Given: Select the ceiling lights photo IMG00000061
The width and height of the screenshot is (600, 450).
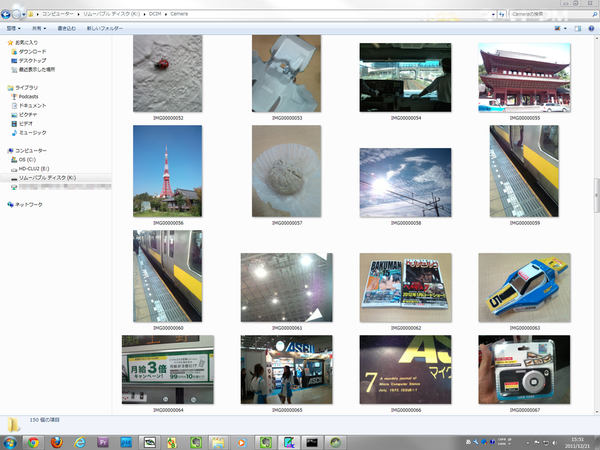Looking at the screenshot, I should [x=286, y=287].
